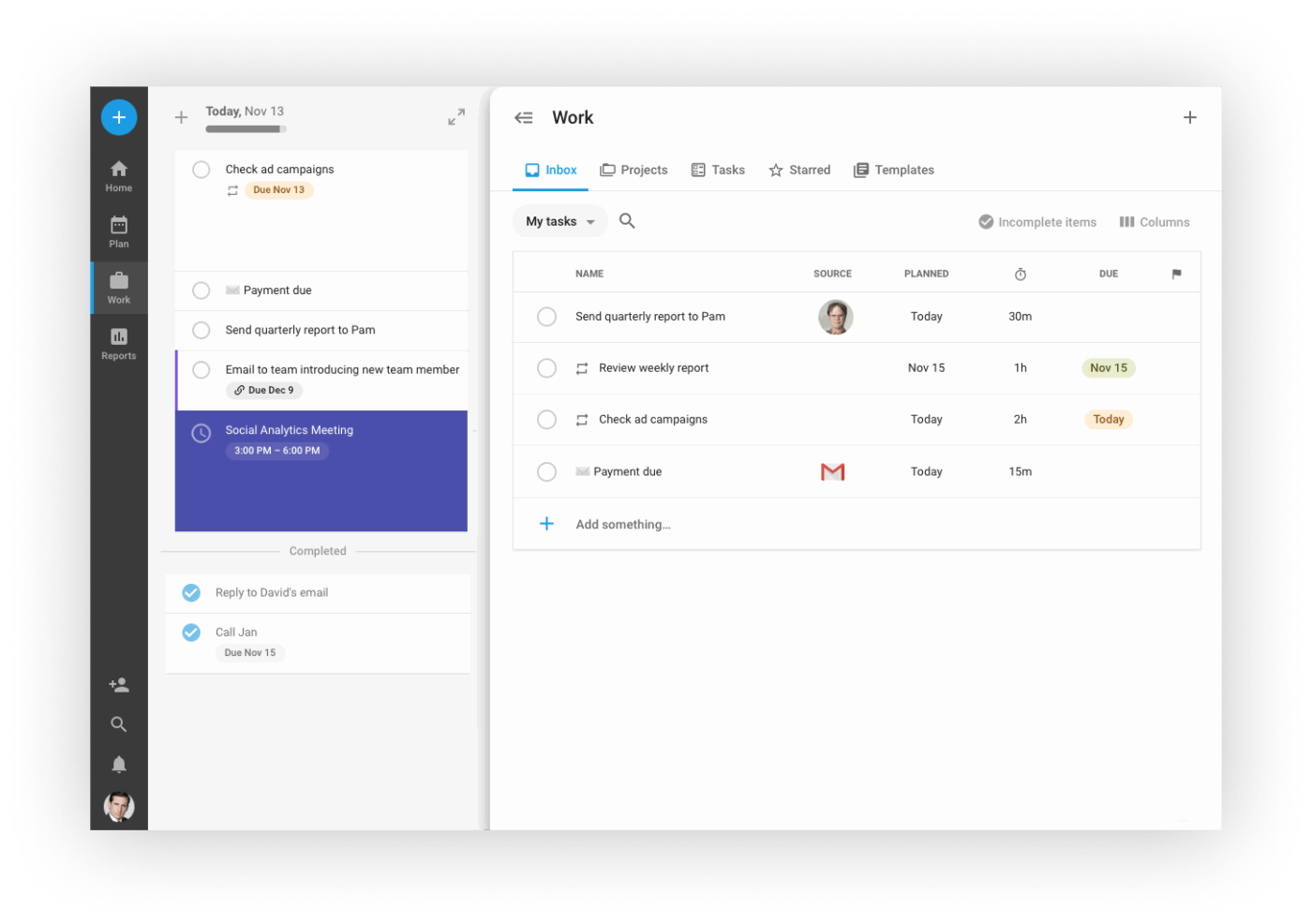Uncheck the completed Call Jan task
Viewport: 1312px width, 924px height.
point(190,632)
